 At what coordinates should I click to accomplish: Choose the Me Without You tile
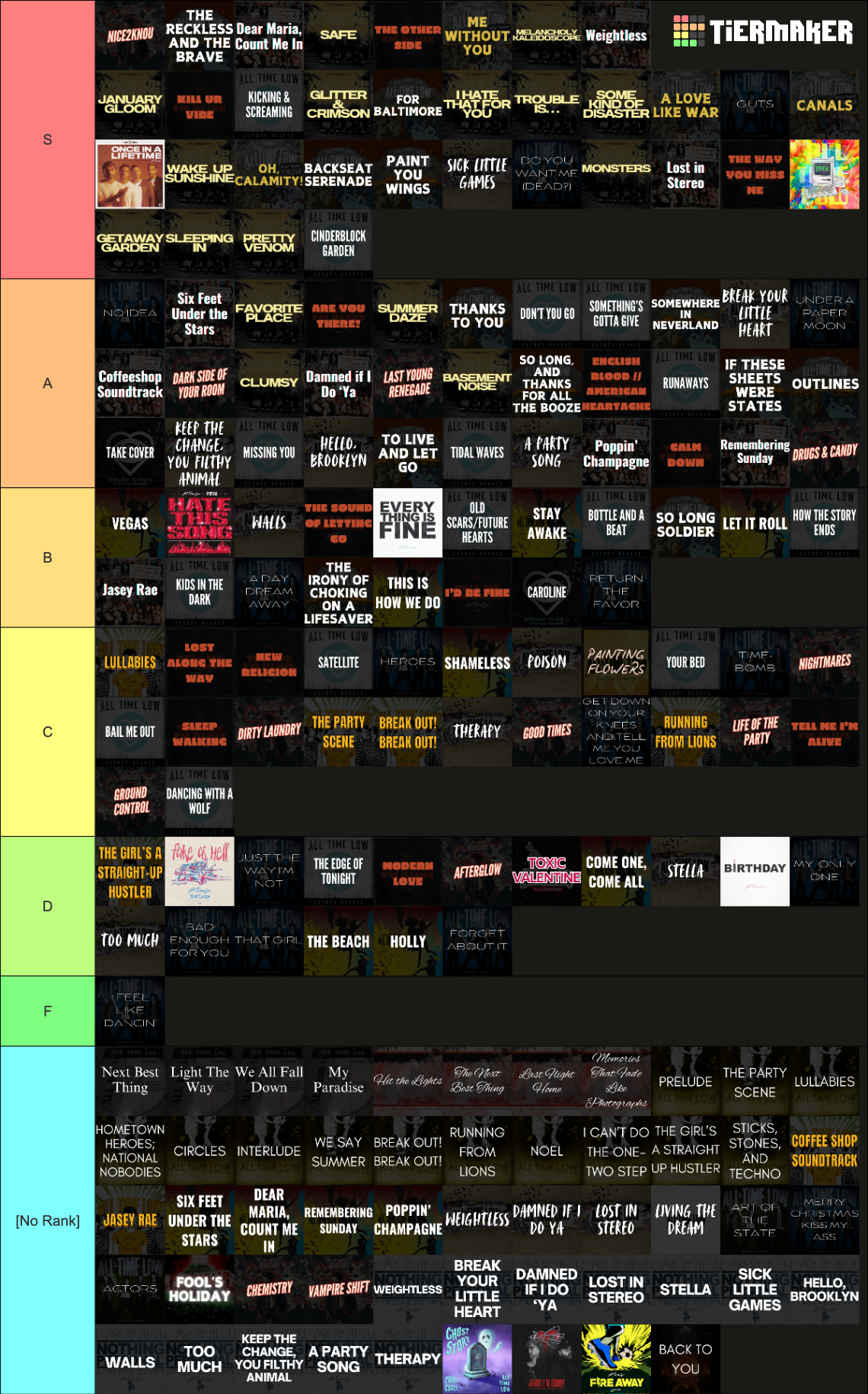point(477,35)
